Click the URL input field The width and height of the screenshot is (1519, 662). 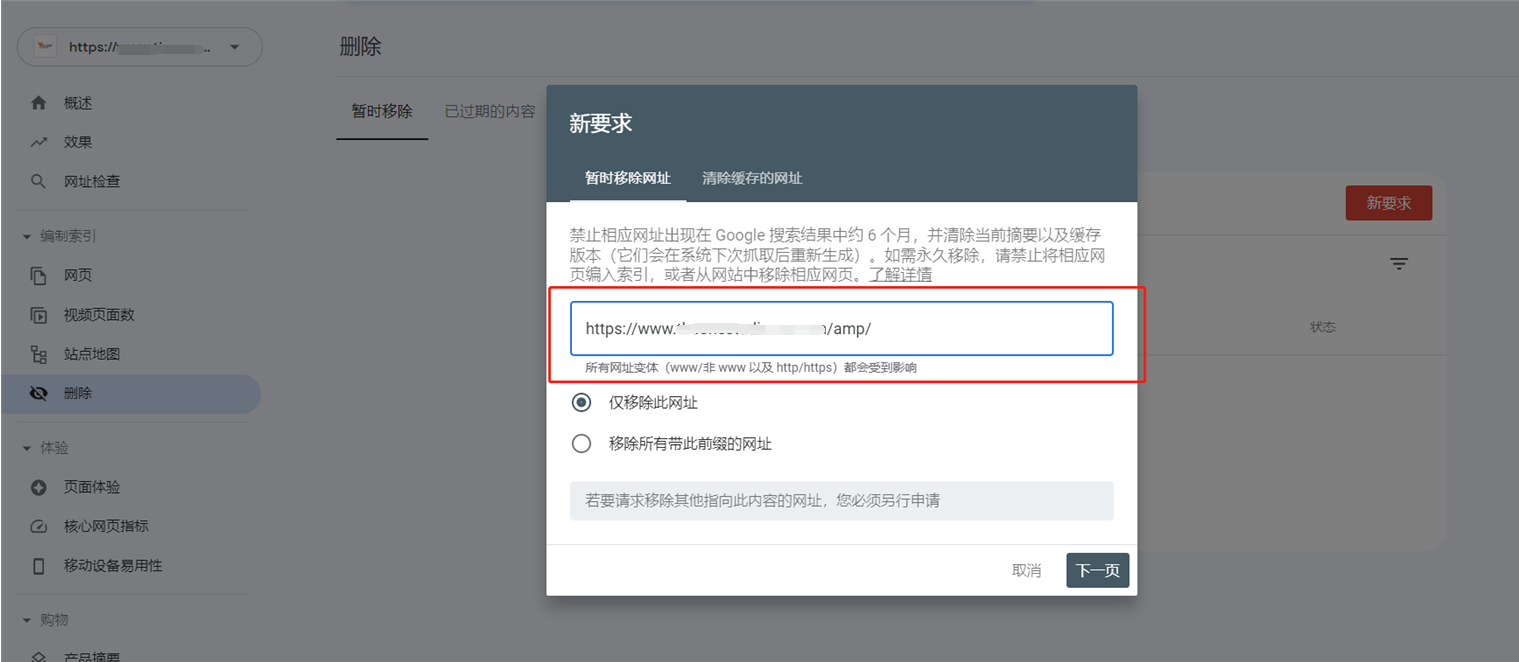[841, 328]
